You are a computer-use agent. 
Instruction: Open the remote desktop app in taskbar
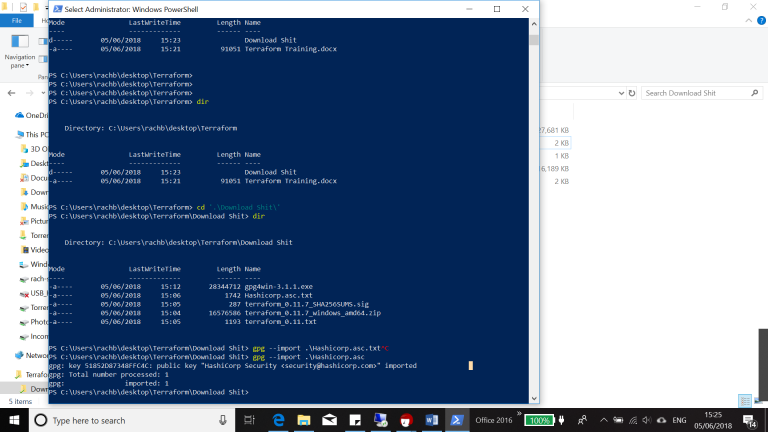tap(381, 420)
